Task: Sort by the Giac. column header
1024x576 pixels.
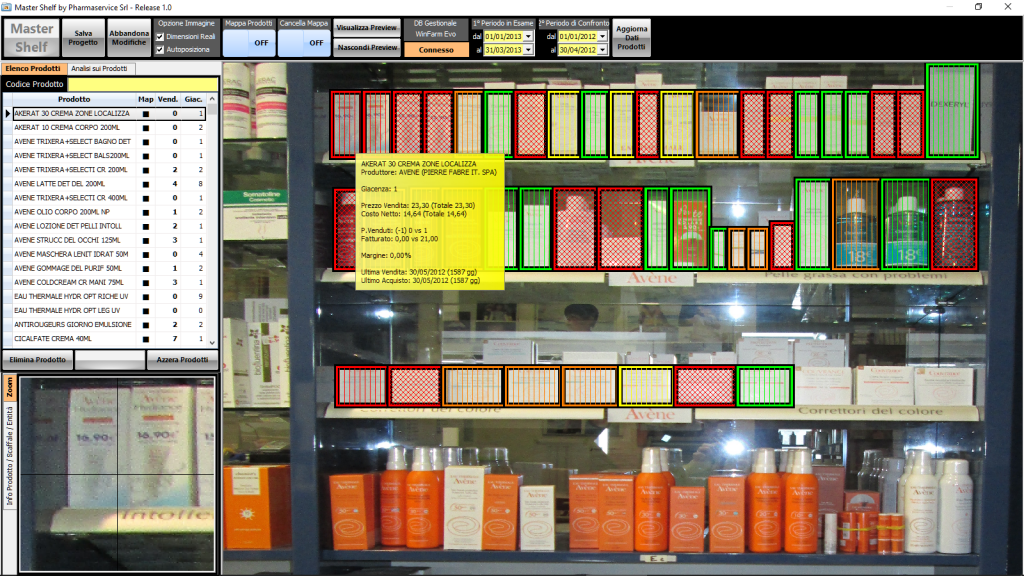Action: click(193, 99)
